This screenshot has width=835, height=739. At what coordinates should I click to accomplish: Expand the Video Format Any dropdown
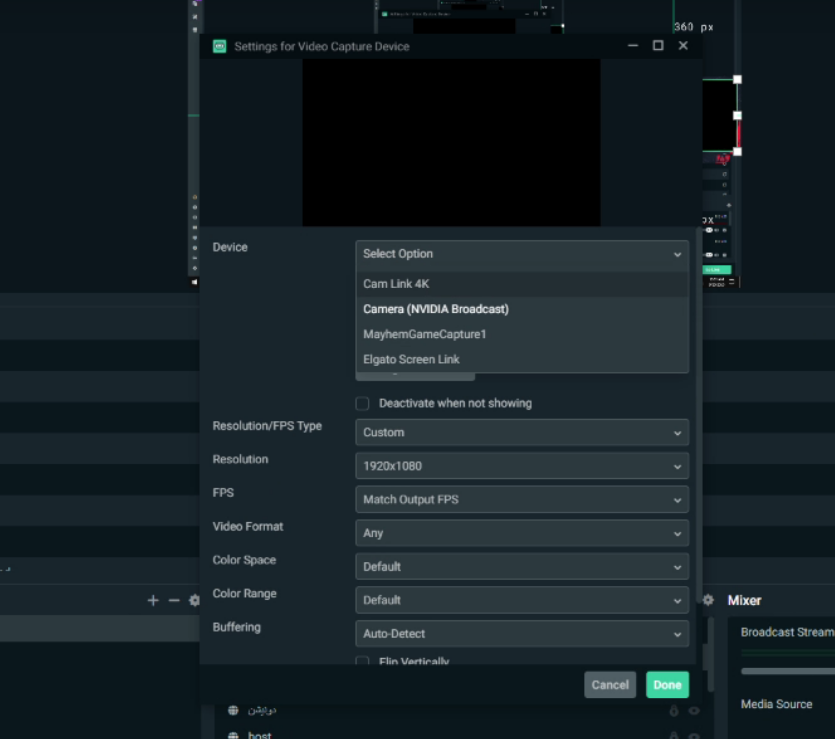[x=522, y=533]
